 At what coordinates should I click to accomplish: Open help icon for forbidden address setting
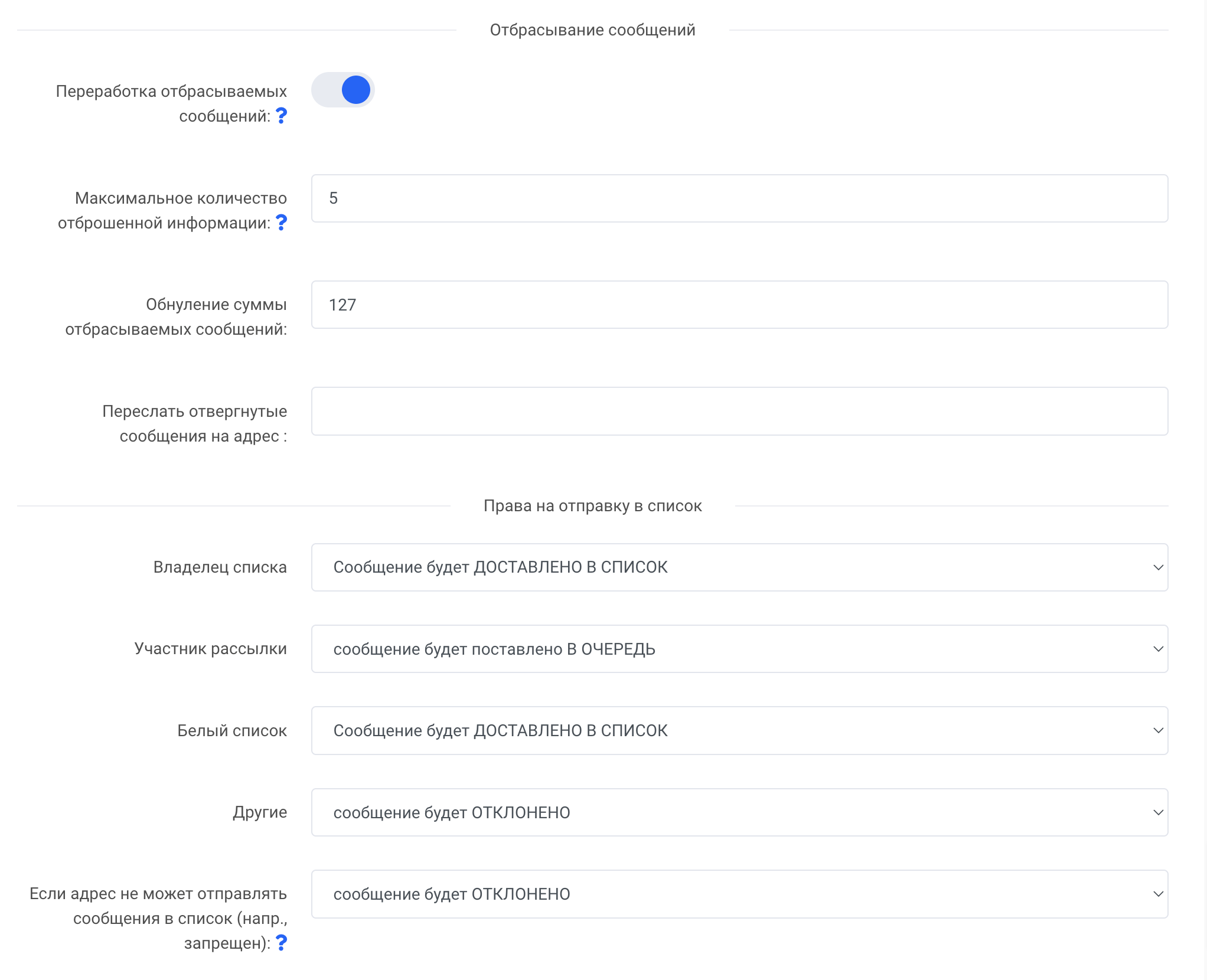[281, 943]
